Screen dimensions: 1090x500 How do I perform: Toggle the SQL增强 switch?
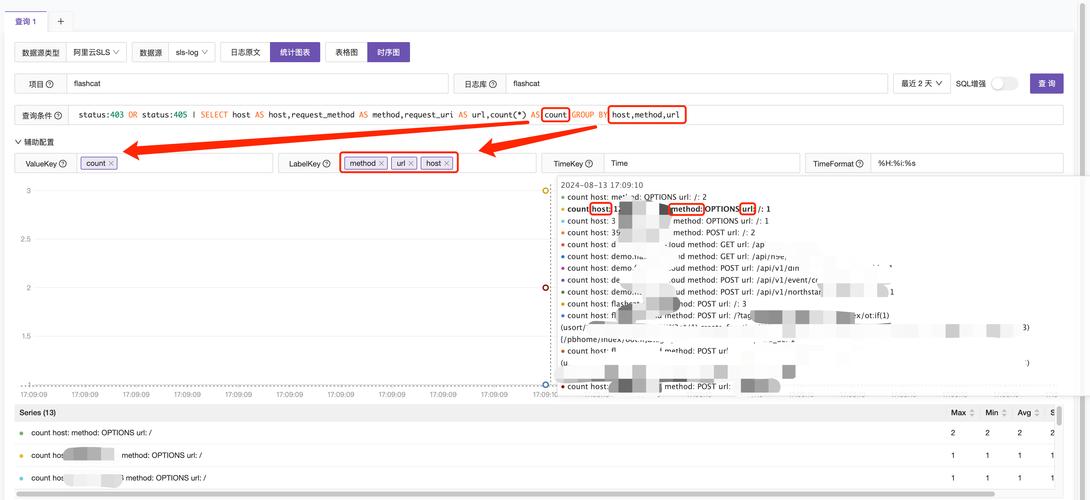(x=1003, y=84)
